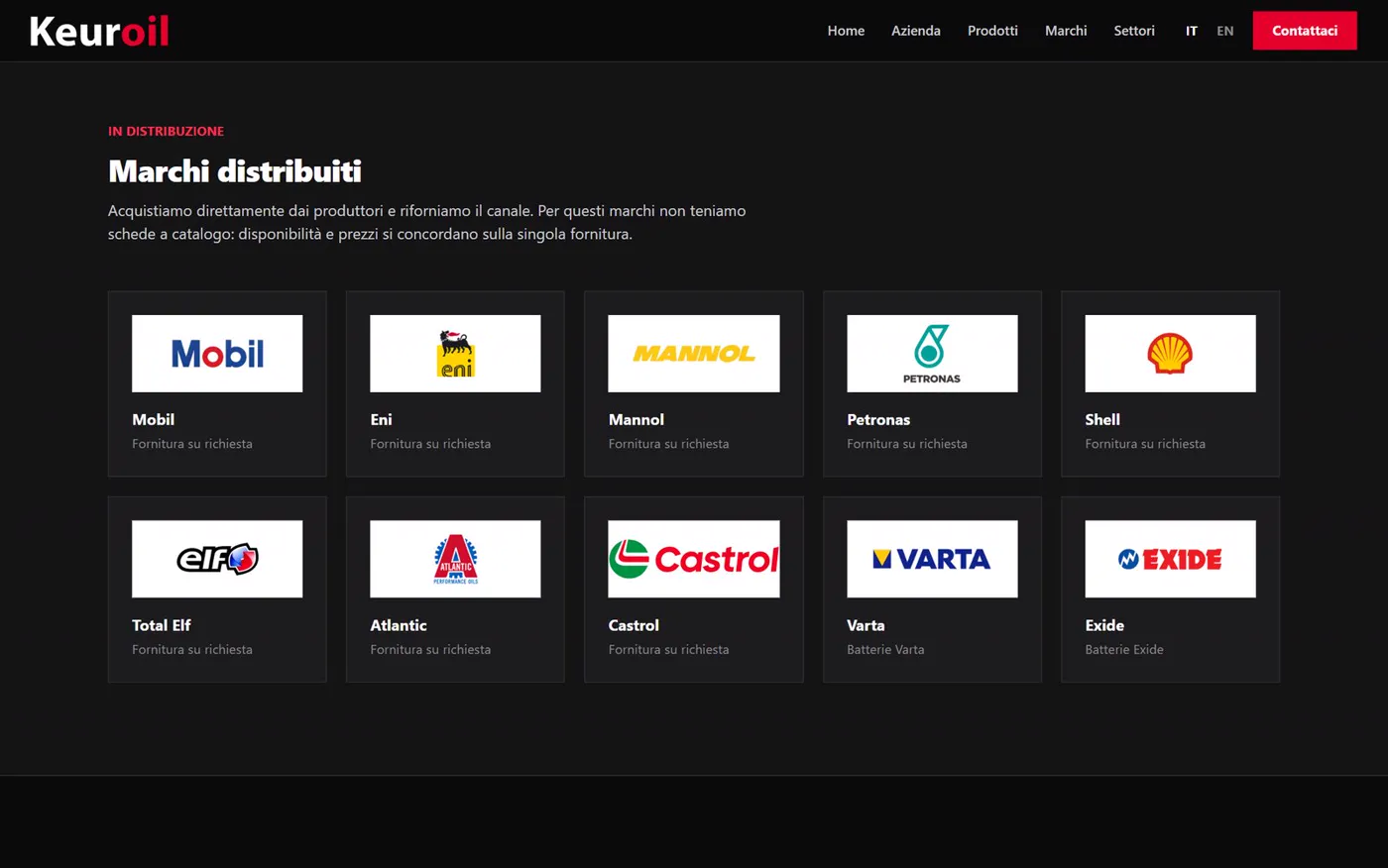Click the Atlantic Performance Oils logo
Viewport: 1388px width, 868px height.
click(455, 559)
